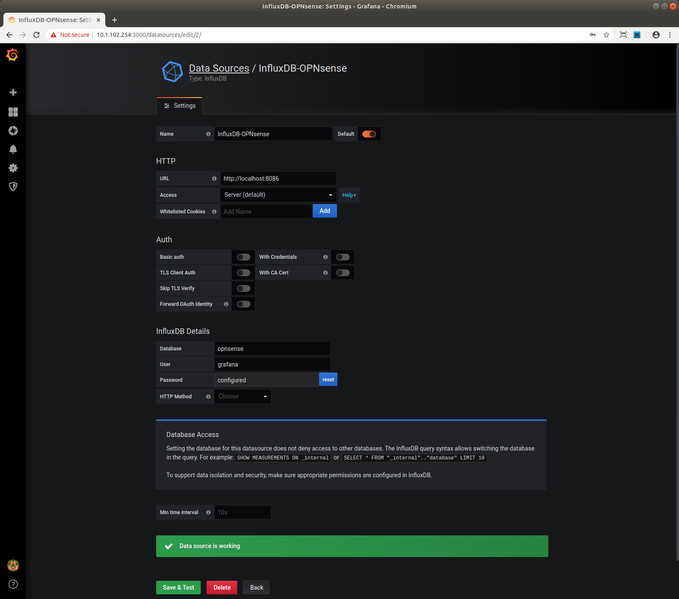Image resolution: width=679 pixels, height=599 pixels.
Task: Open the Alerting bell icon
Action: [13, 149]
